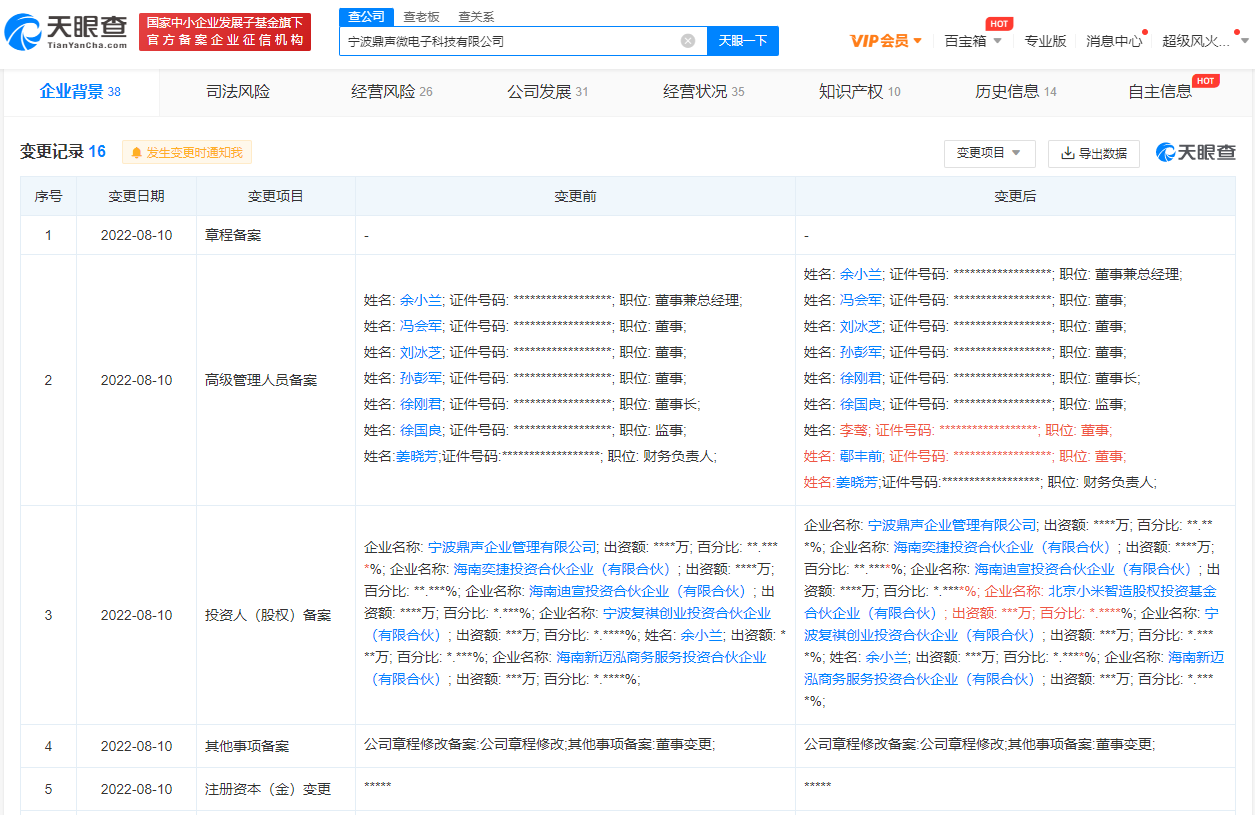This screenshot has width=1255, height=815.
Task: Click 徐国良 link in 变更前 column
Action: coord(421,430)
